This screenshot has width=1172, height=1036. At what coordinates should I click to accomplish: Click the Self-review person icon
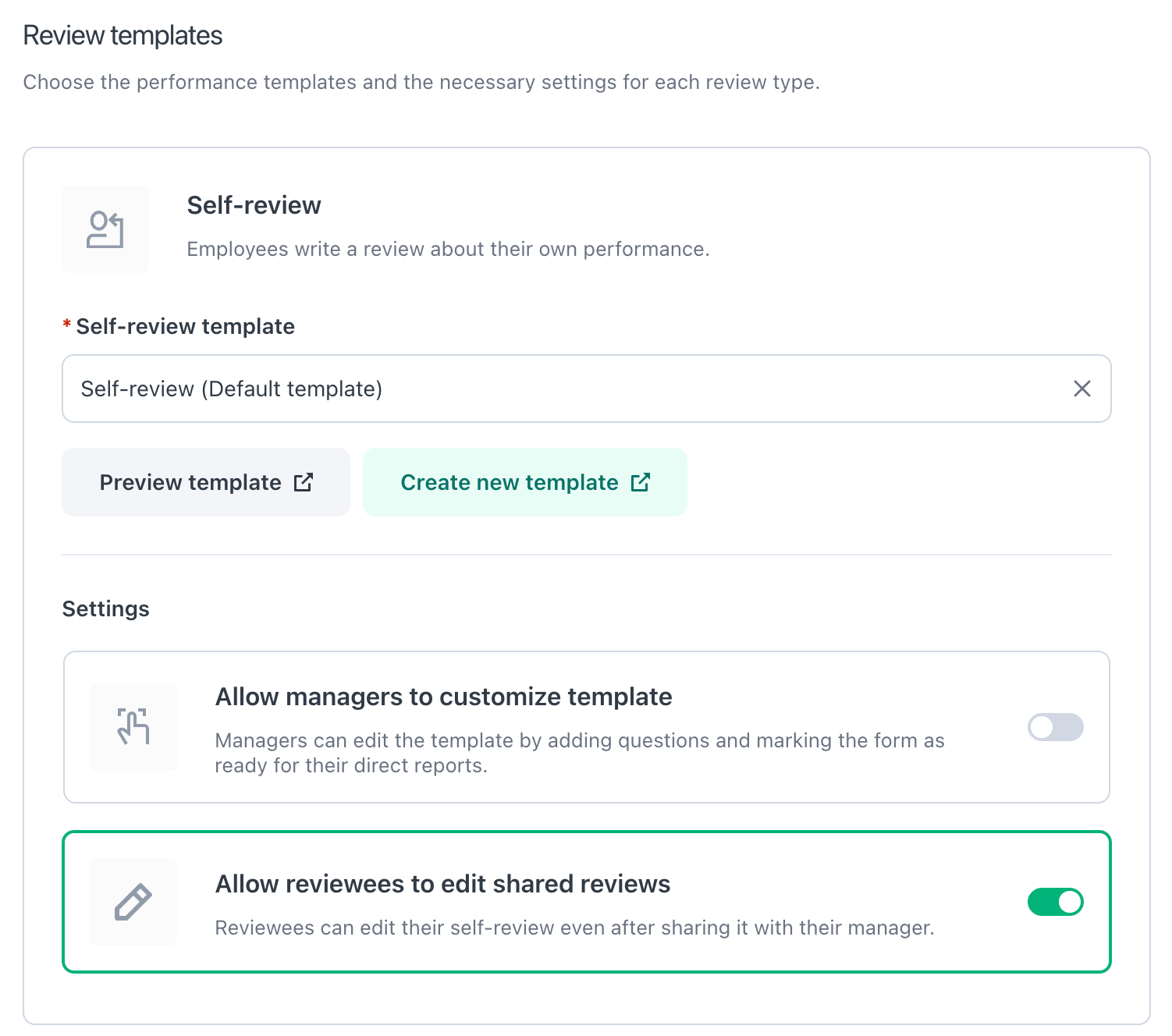[x=105, y=229]
